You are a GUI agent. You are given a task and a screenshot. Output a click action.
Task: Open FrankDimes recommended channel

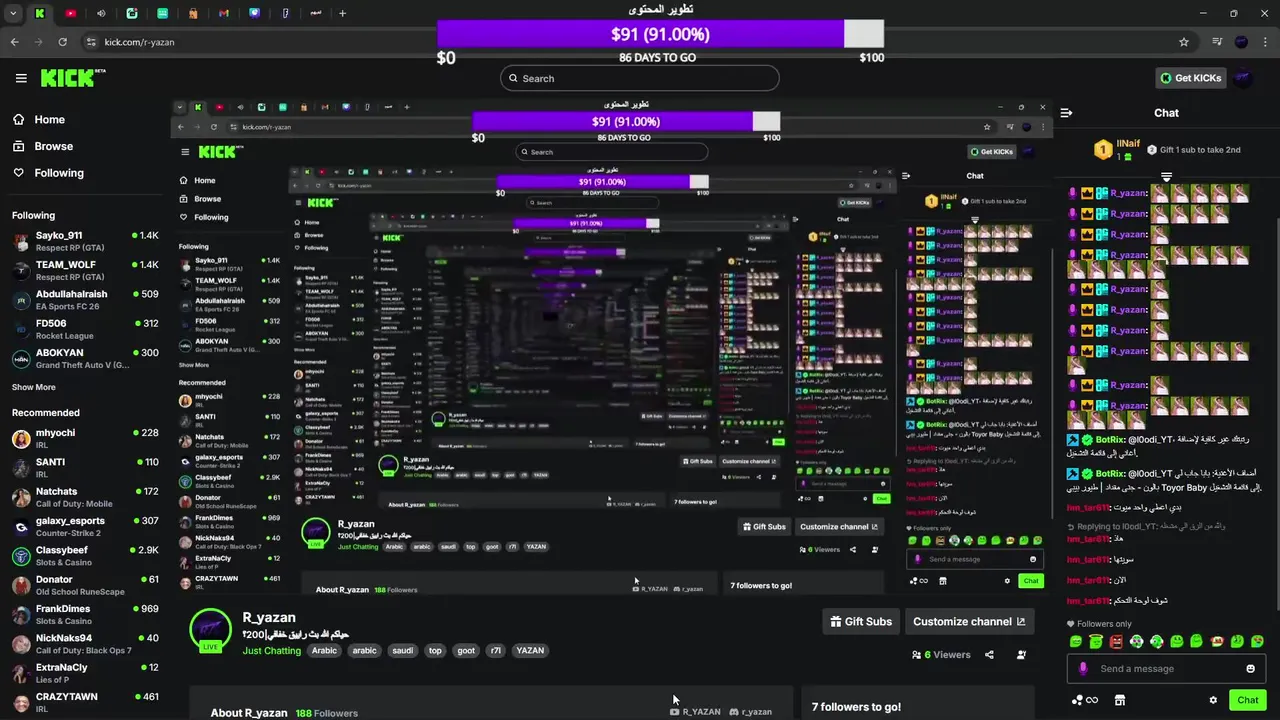pos(85,614)
